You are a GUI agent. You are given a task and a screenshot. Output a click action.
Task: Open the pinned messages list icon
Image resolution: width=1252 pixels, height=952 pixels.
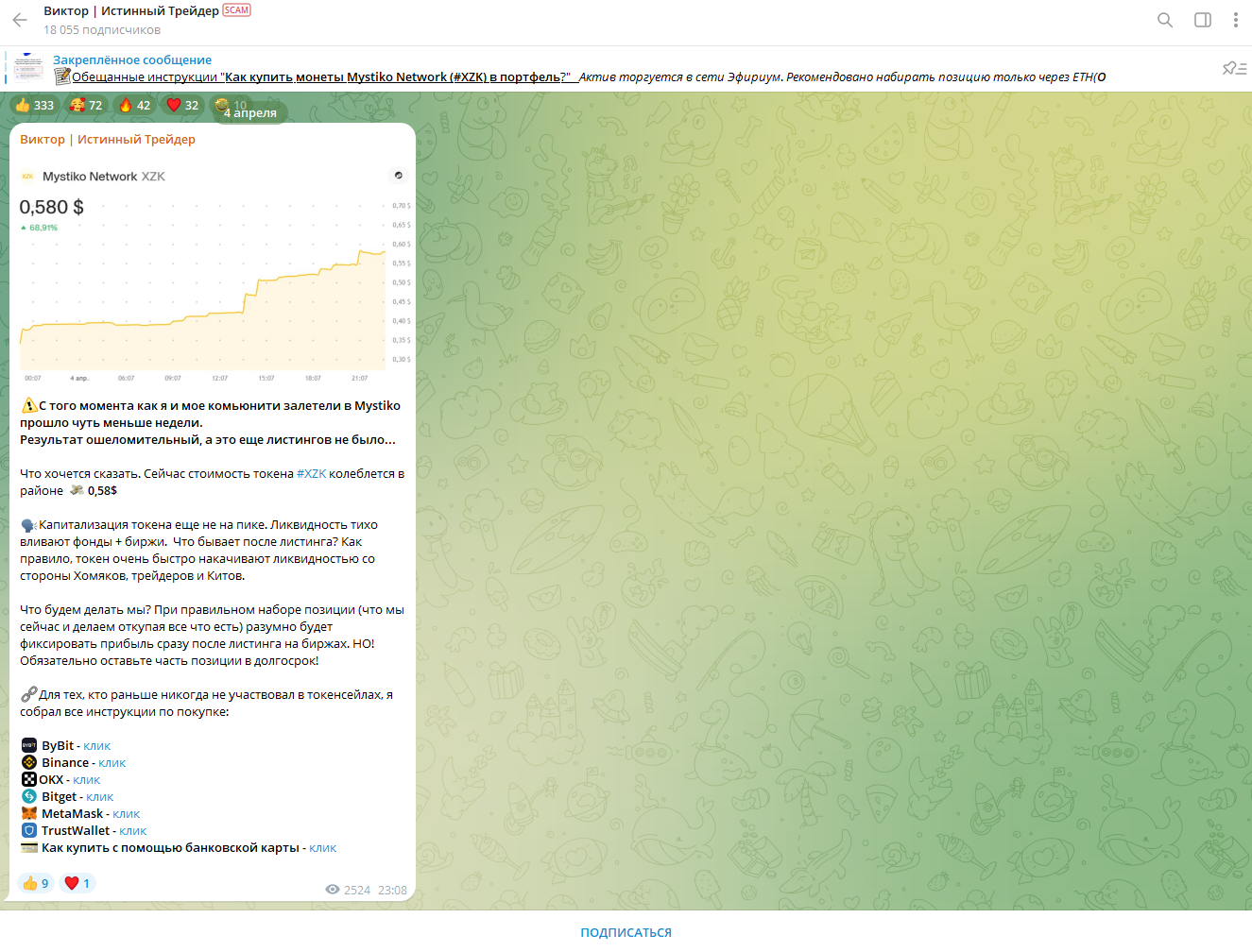click(x=1234, y=68)
